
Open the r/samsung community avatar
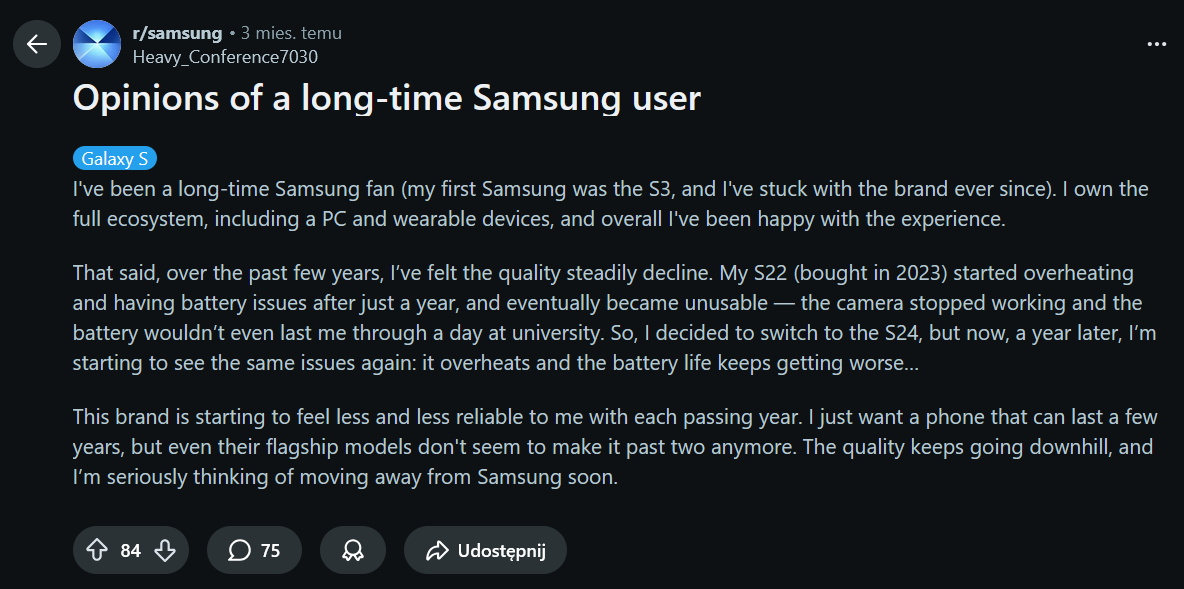point(97,44)
